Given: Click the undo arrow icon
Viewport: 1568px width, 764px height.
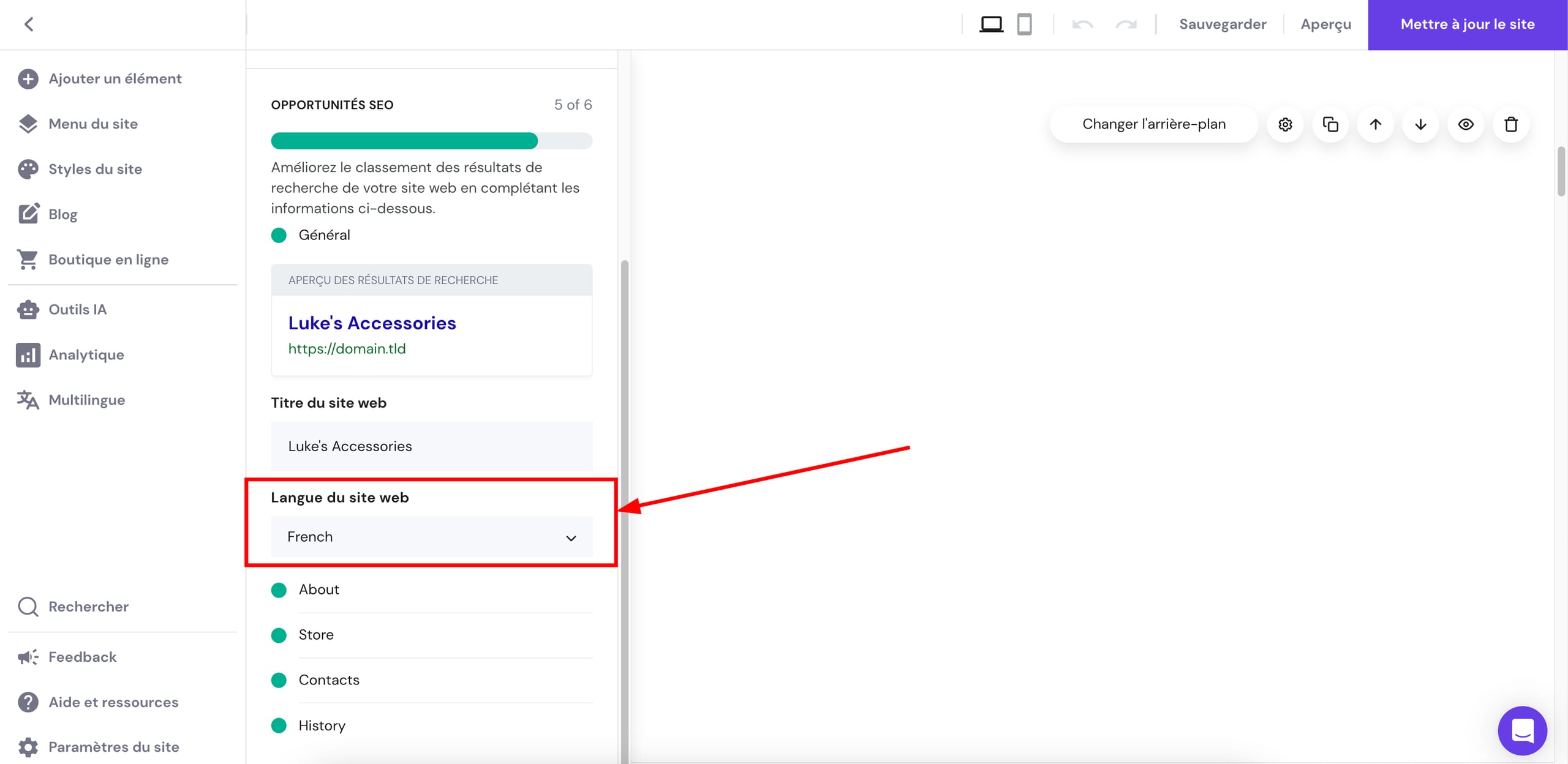Looking at the screenshot, I should click(x=1082, y=24).
